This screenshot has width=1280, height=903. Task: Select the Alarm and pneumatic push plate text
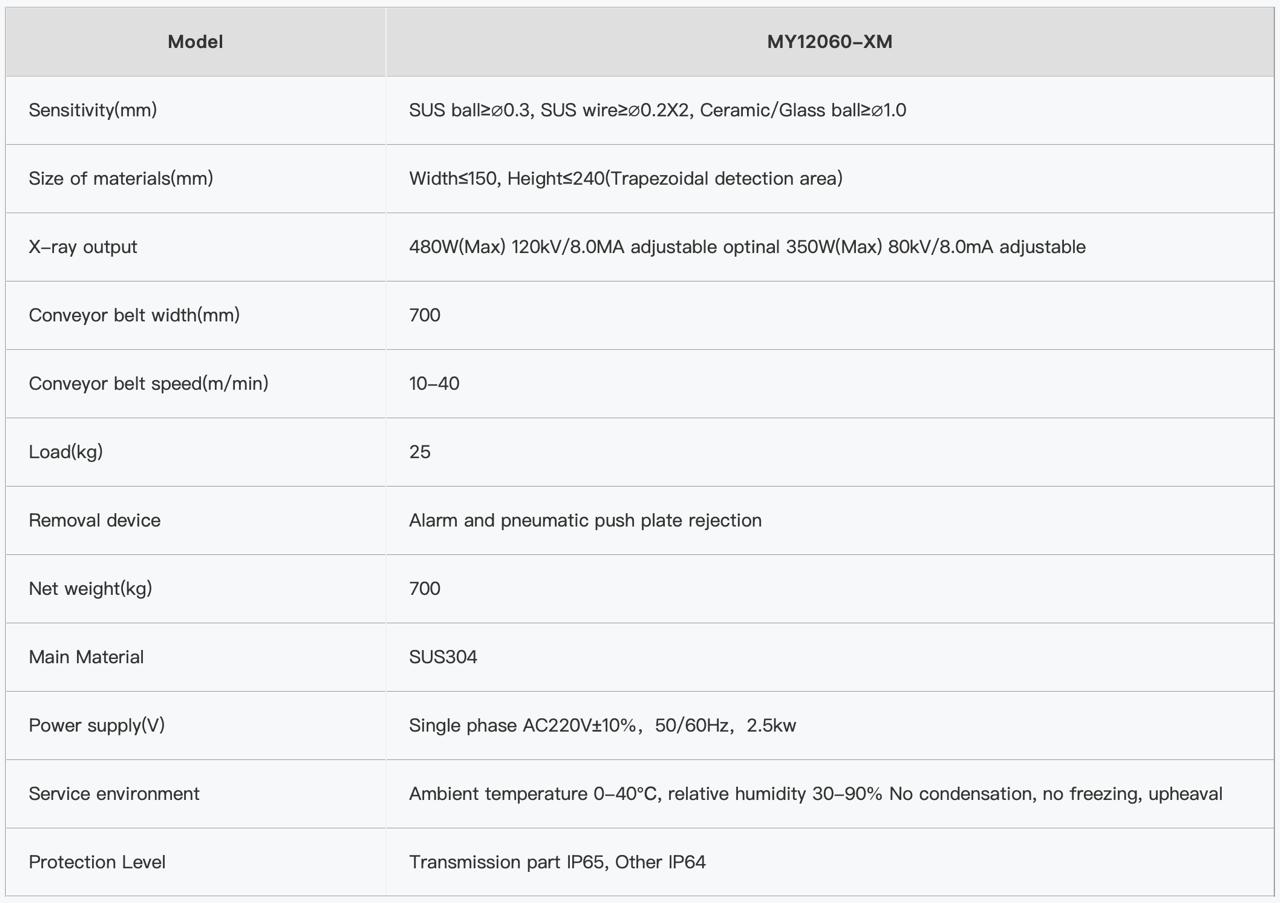click(x=585, y=520)
